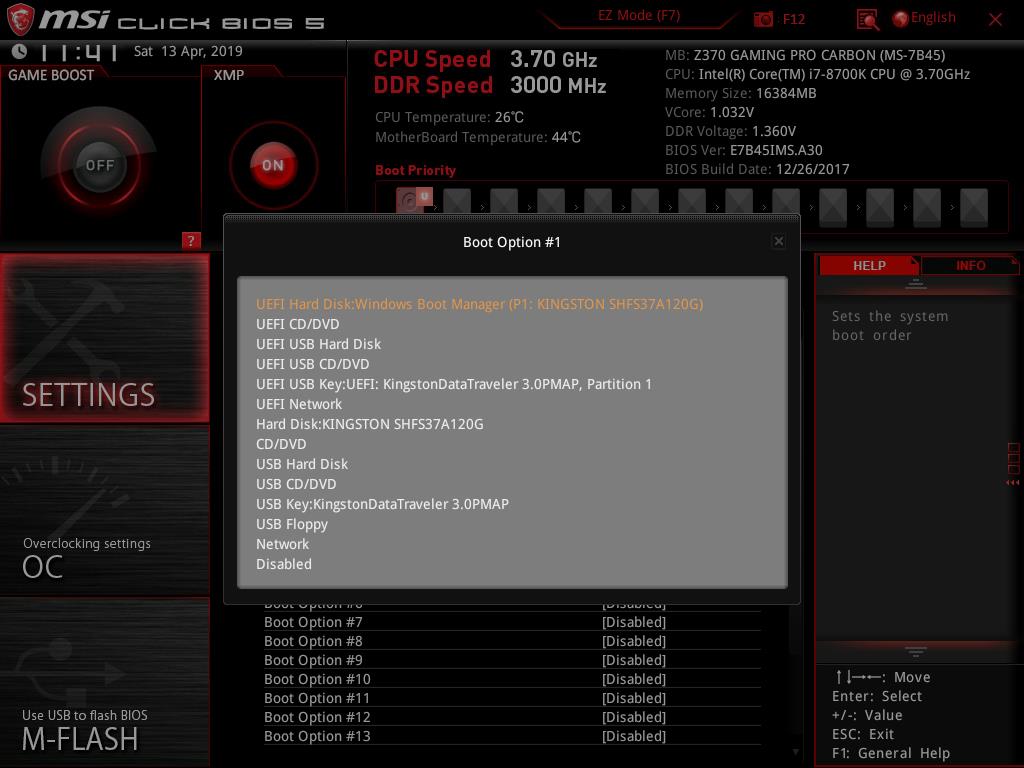Select the legacy USB Hard Disk entry

[x=302, y=464]
